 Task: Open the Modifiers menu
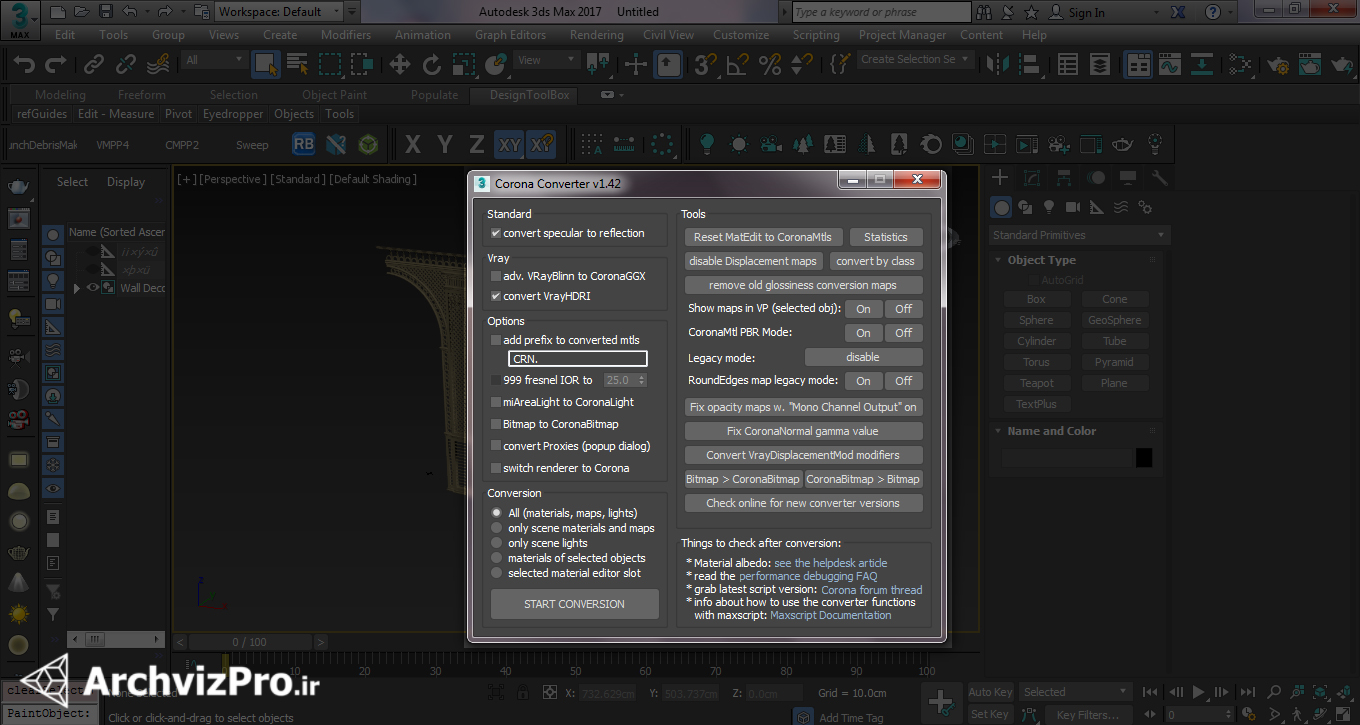tap(346, 34)
